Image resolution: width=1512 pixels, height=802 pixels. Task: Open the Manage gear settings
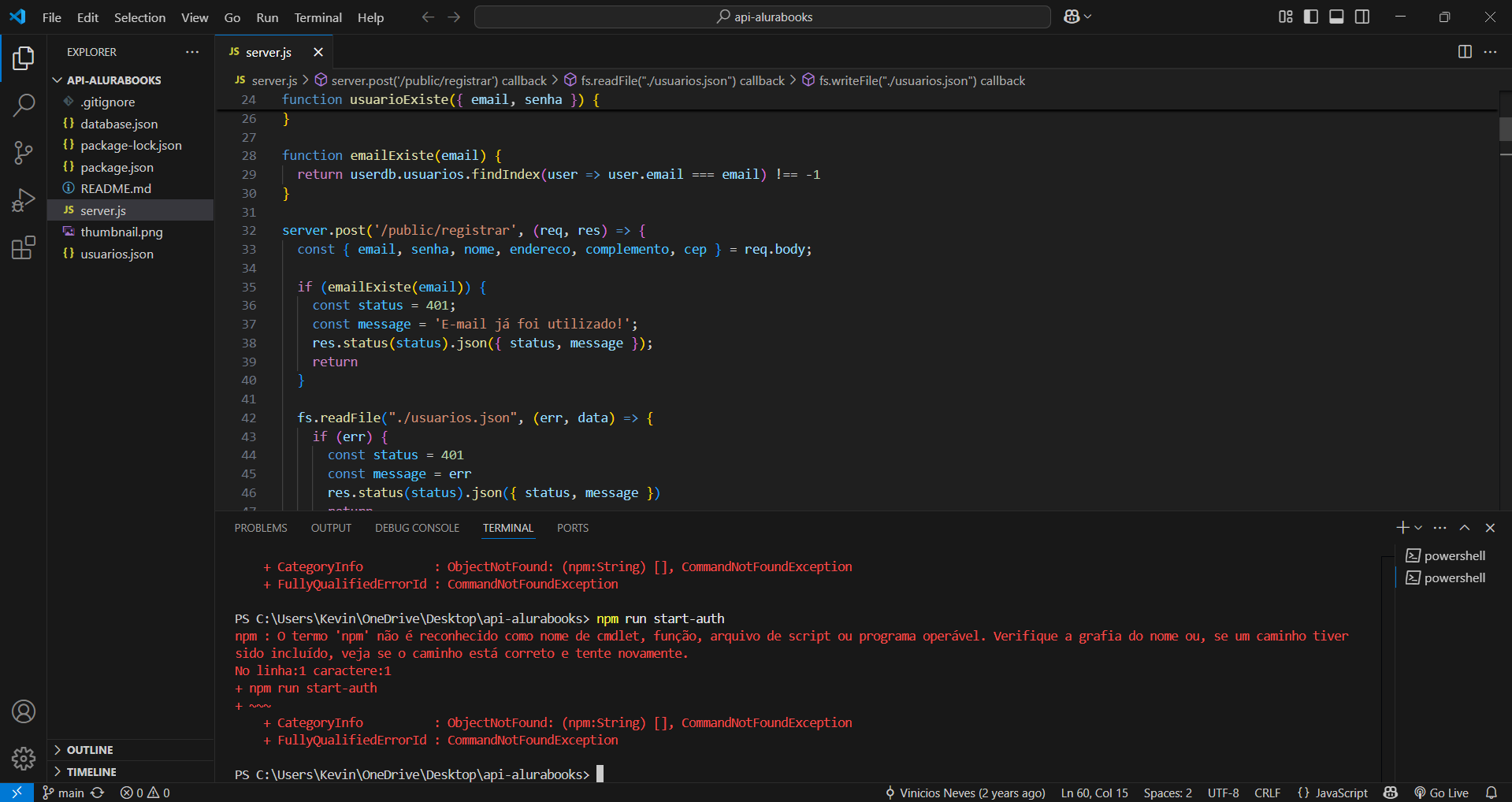24,759
